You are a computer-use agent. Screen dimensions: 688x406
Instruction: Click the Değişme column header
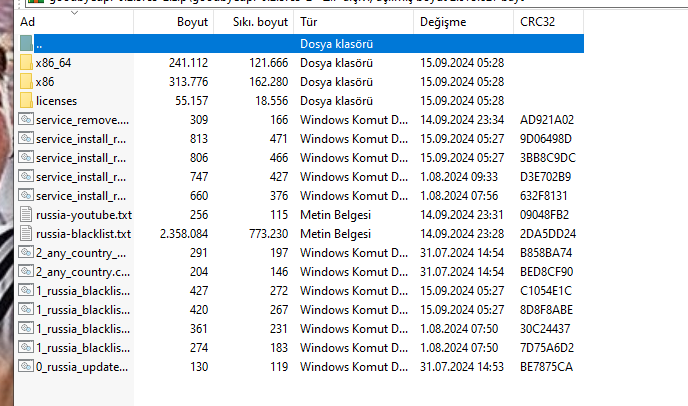[442, 21]
